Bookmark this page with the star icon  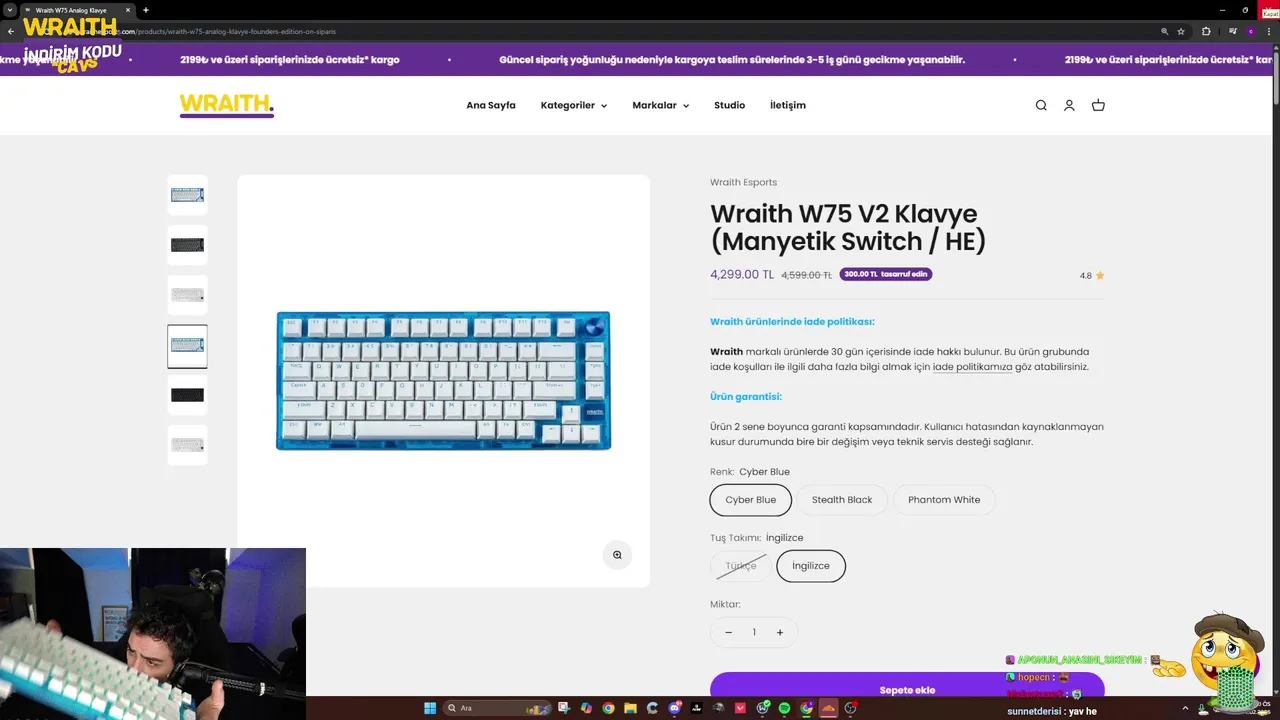coord(1181,31)
